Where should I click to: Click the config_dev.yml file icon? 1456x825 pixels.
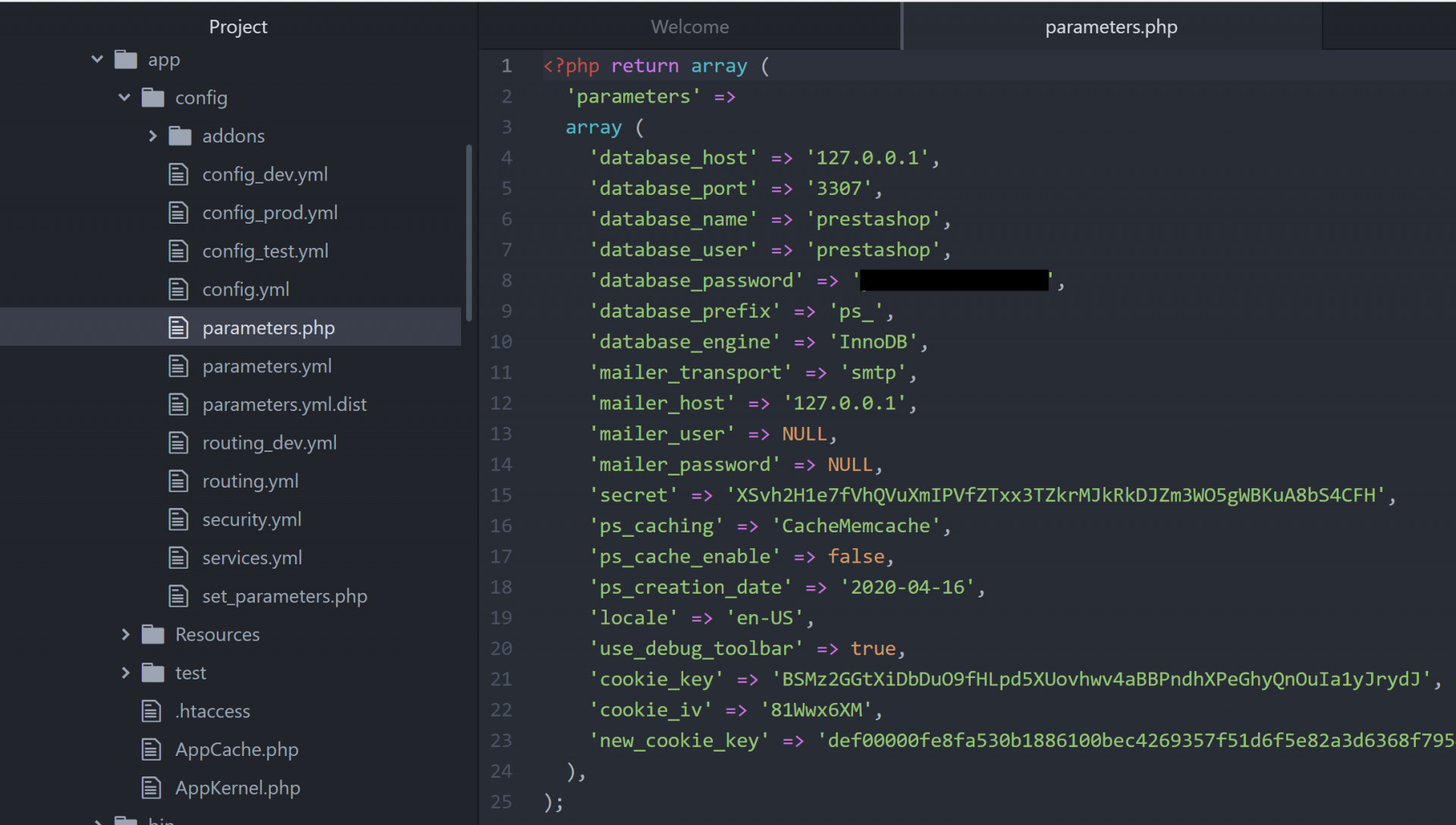[x=178, y=174]
